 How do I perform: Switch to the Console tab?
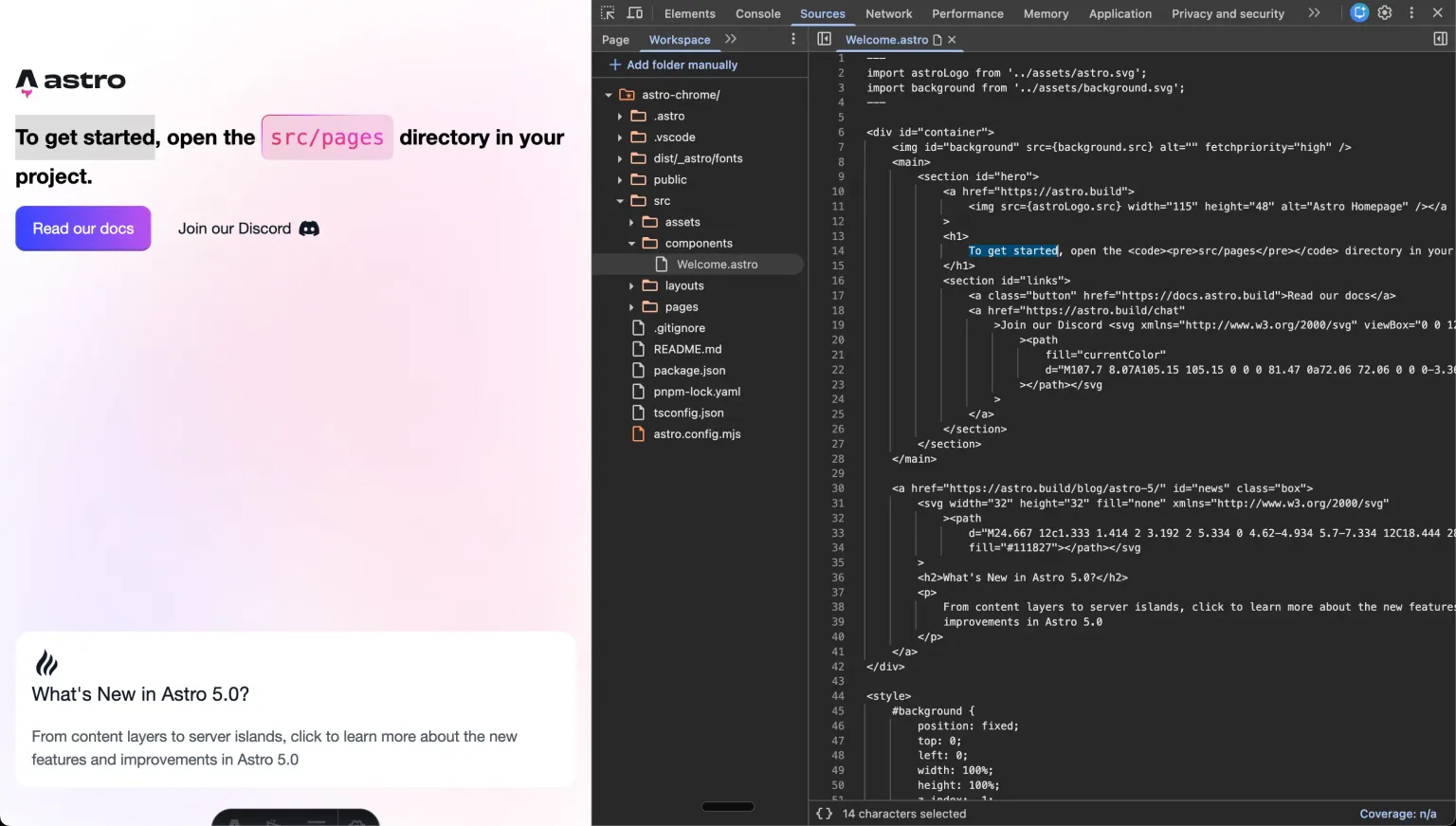757,13
